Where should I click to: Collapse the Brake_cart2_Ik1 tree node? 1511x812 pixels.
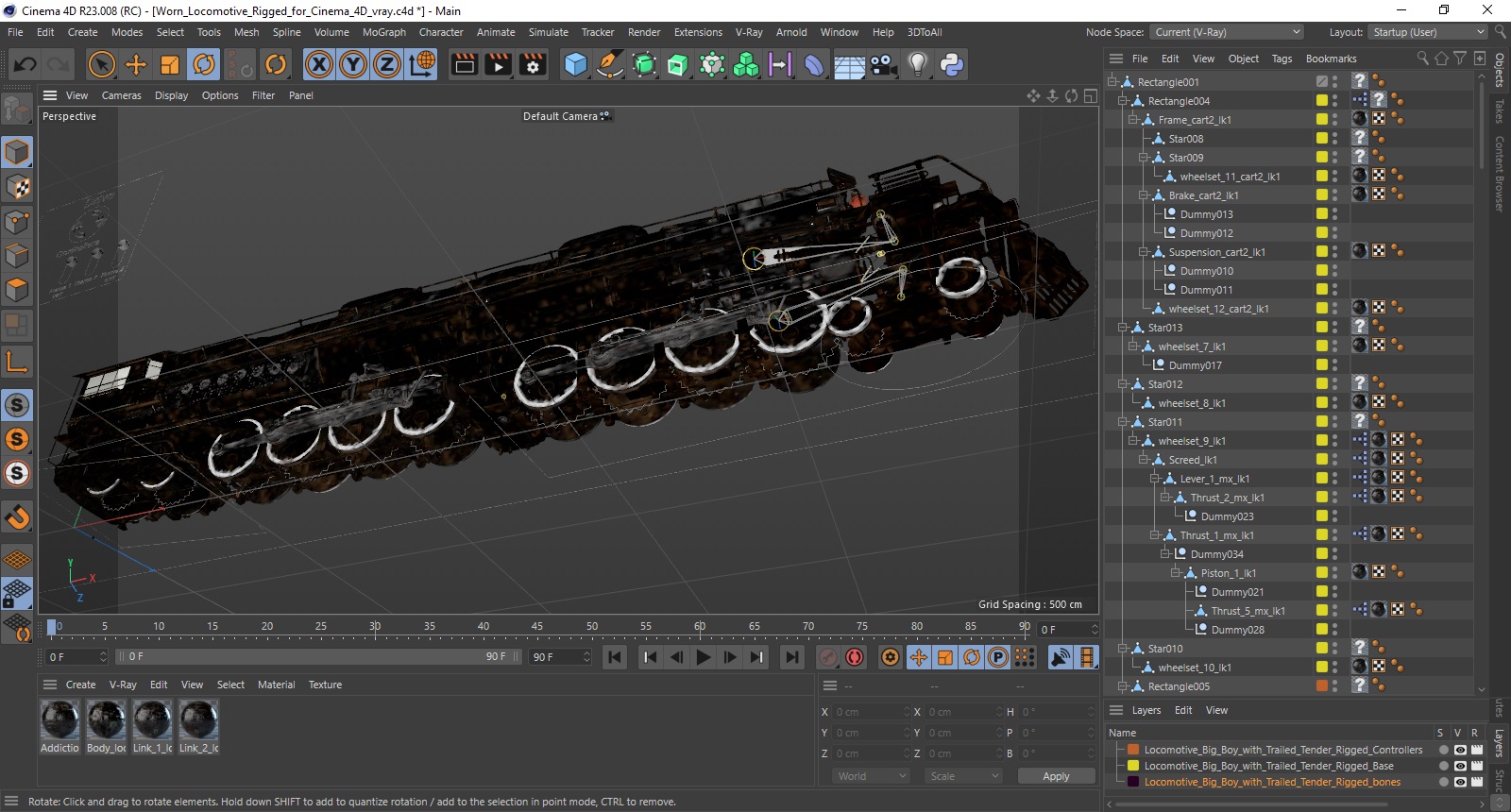tap(1144, 195)
